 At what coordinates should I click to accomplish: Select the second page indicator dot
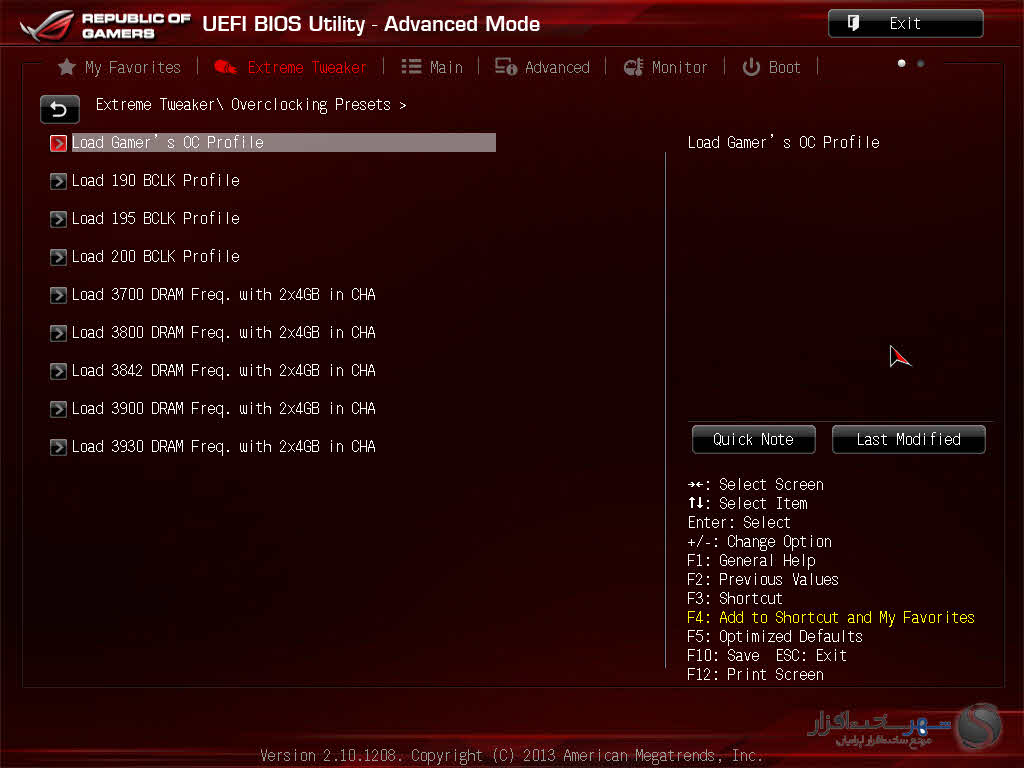pyautogui.click(x=920, y=64)
